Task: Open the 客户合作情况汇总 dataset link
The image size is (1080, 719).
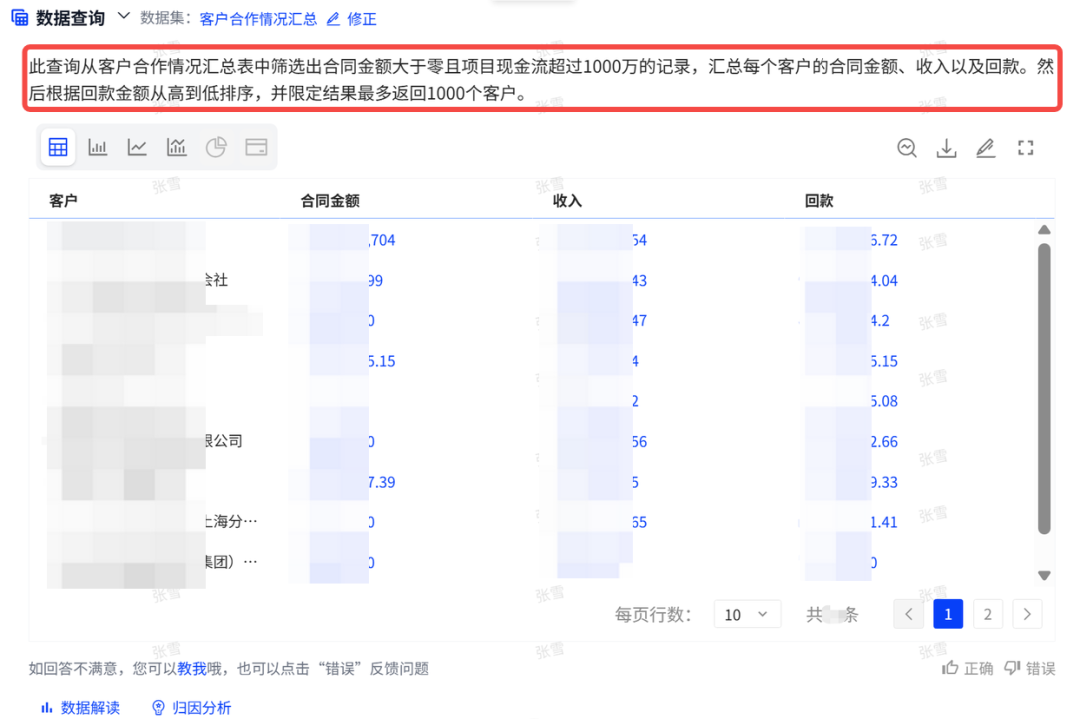Action: tap(258, 19)
